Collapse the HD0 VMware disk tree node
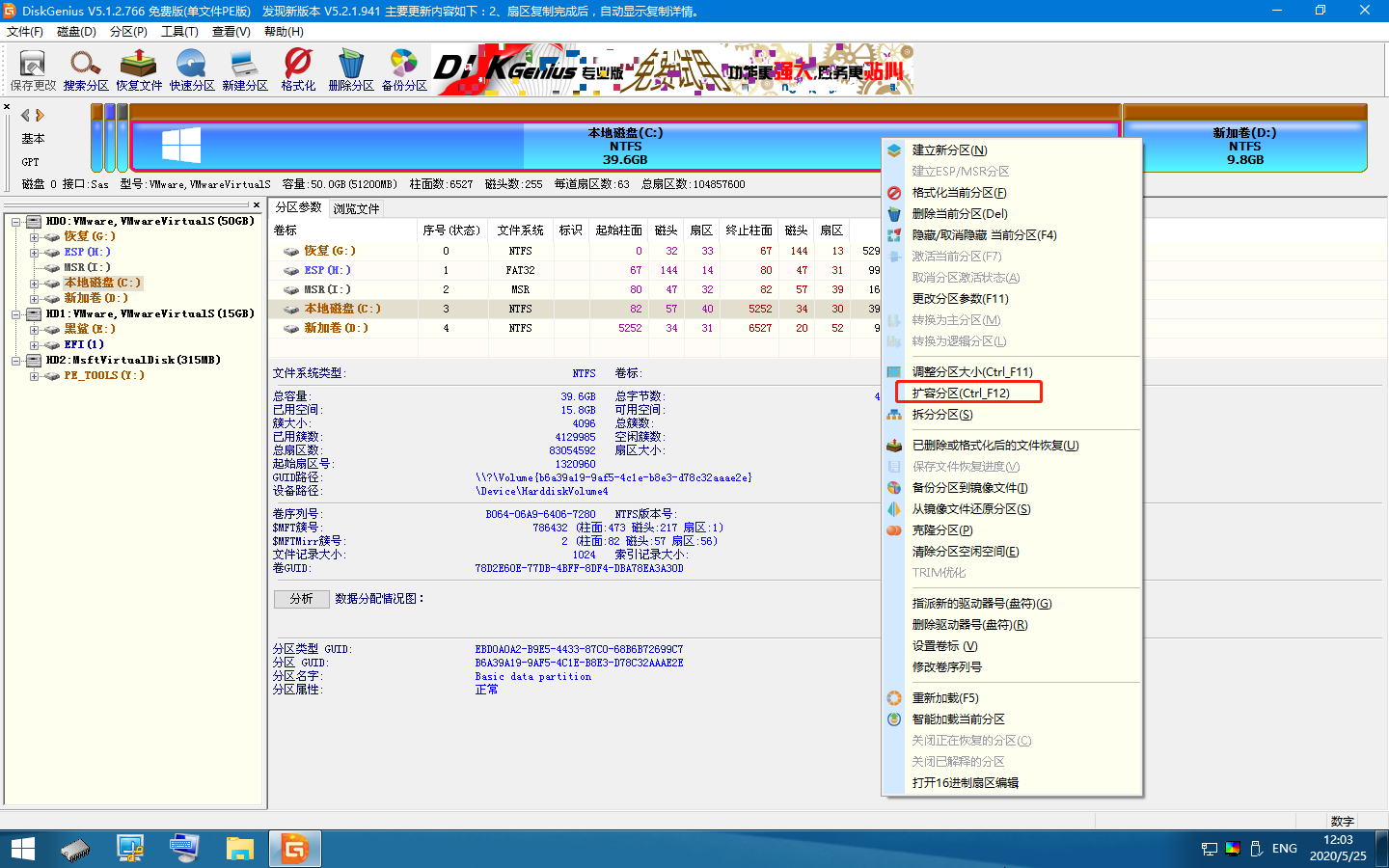Viewport: 1389px width, 868px height. [x=16, y=222]
